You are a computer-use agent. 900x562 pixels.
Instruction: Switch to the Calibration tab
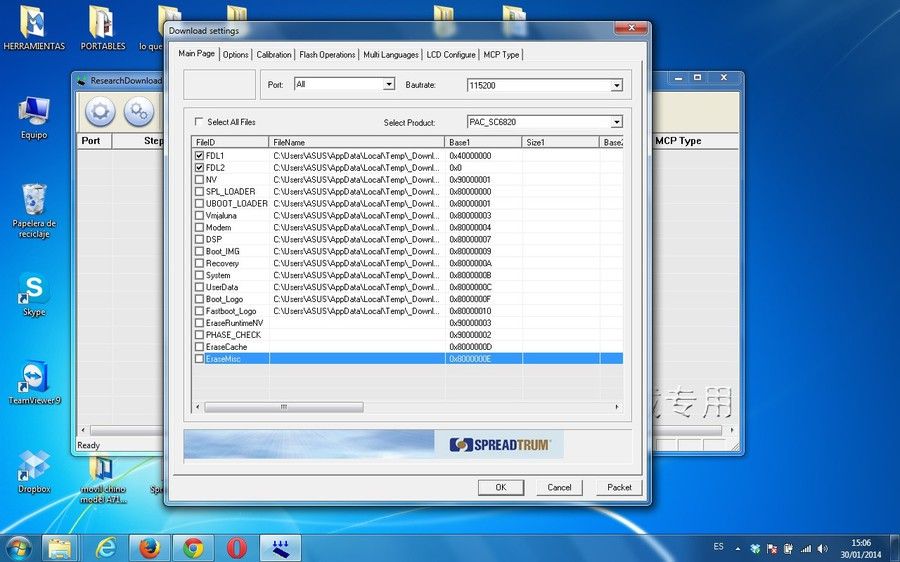coord(274,55)
